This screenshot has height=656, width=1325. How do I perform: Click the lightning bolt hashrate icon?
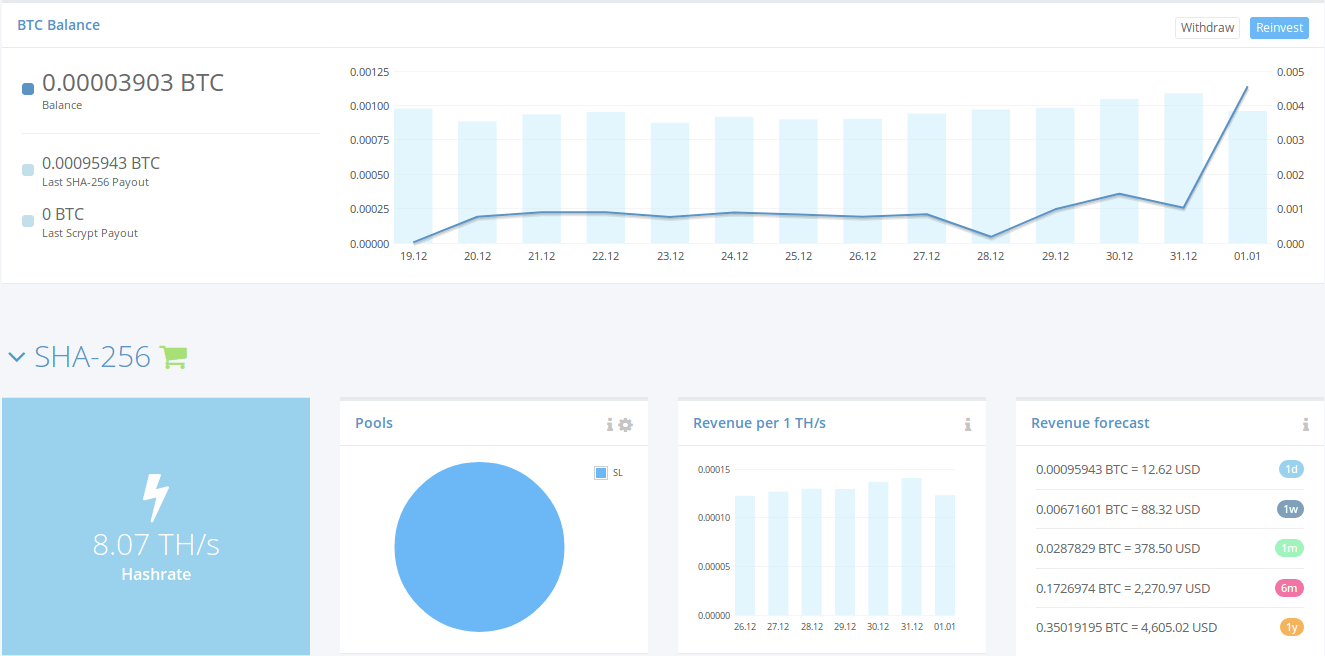(x=156, y=498)
